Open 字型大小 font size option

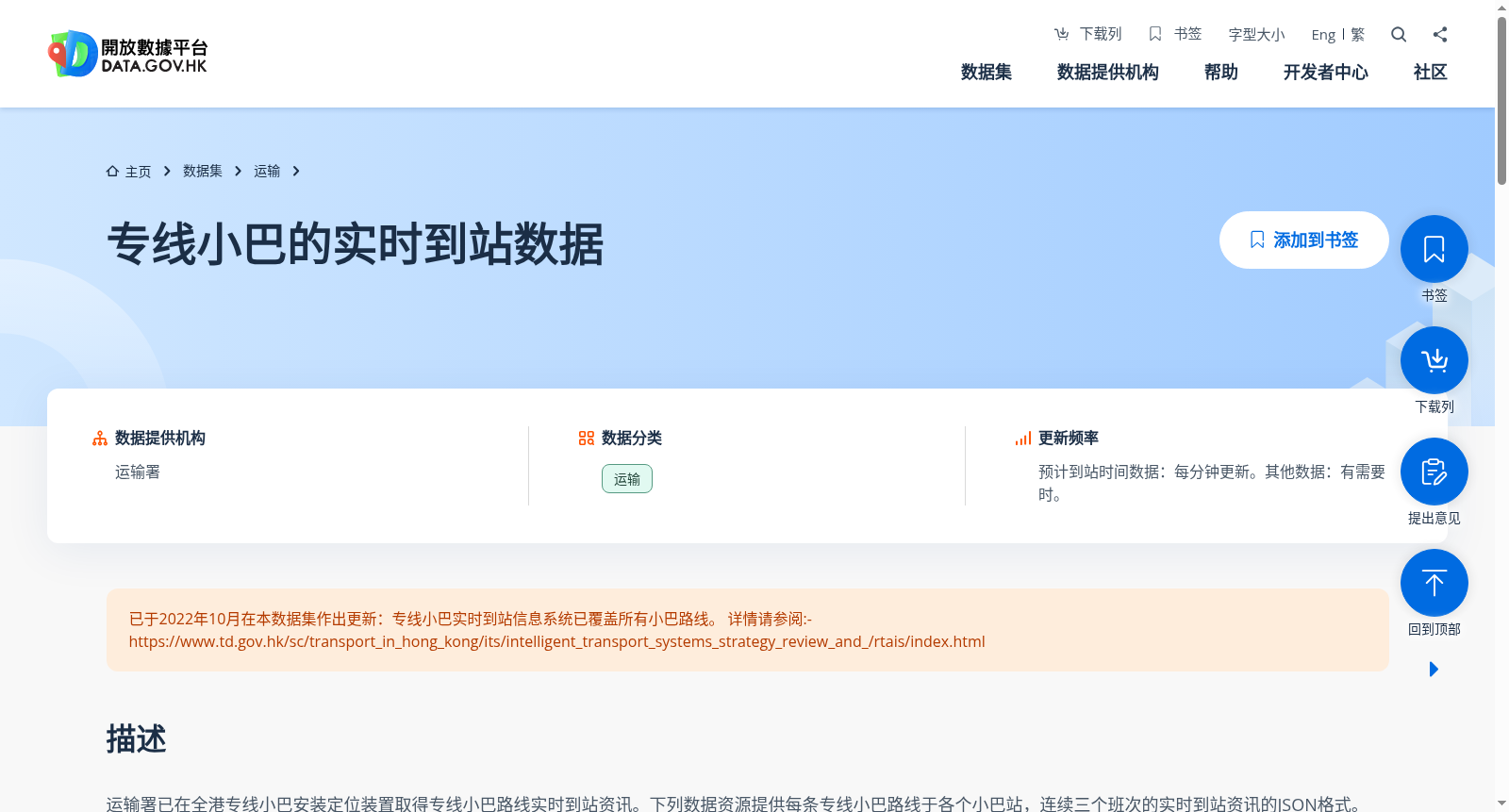click(1256, 34)
